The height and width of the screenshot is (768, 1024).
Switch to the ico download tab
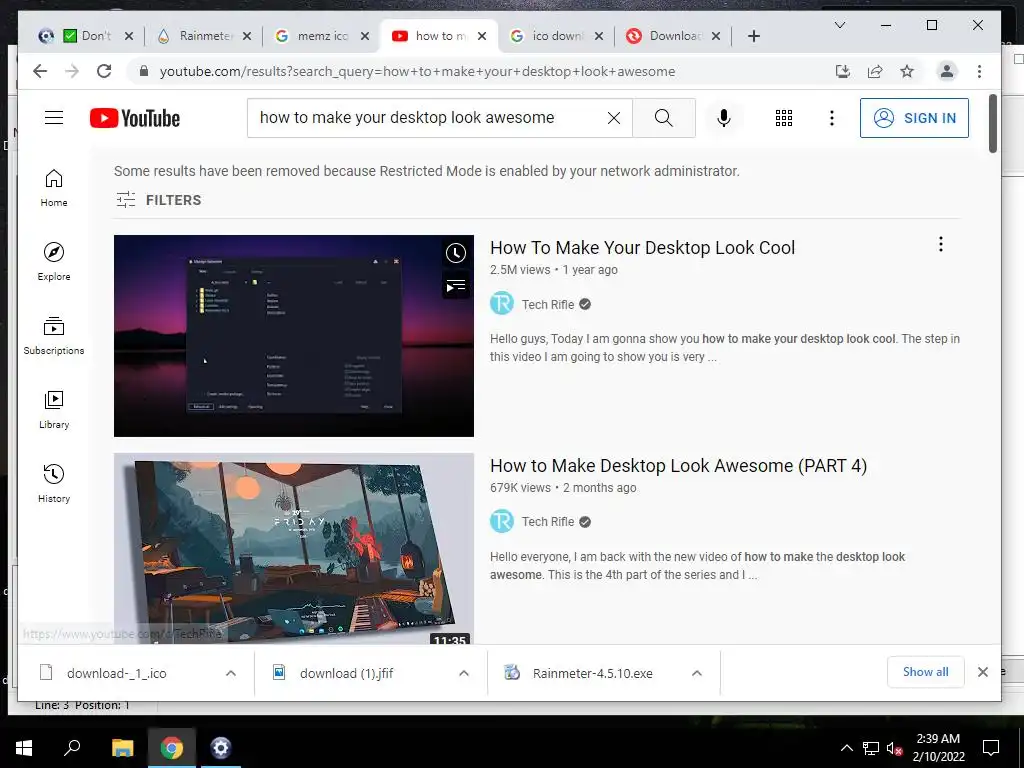(557, 36)
